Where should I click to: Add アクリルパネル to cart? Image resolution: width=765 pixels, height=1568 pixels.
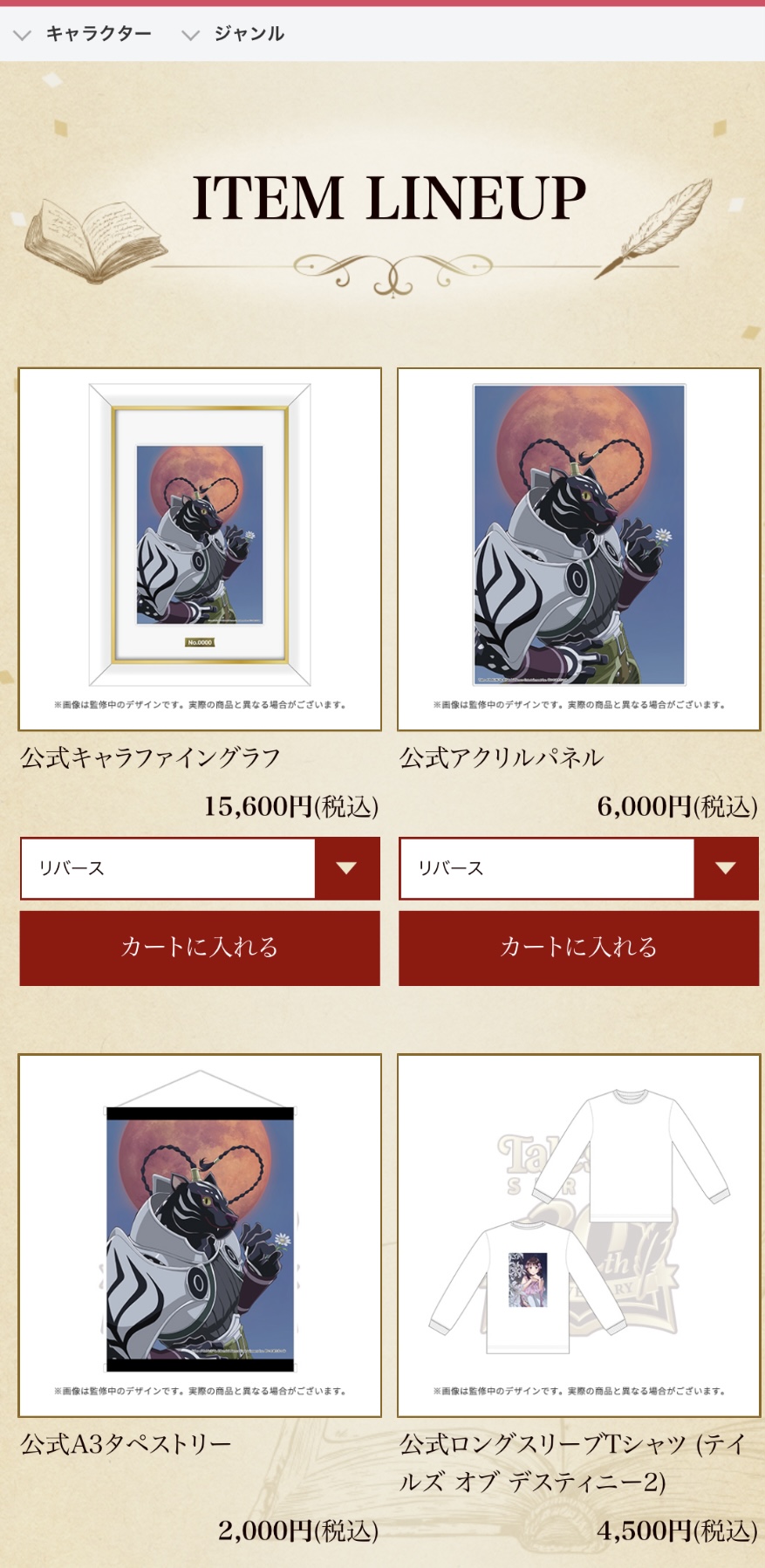click(x=579, y=948)
